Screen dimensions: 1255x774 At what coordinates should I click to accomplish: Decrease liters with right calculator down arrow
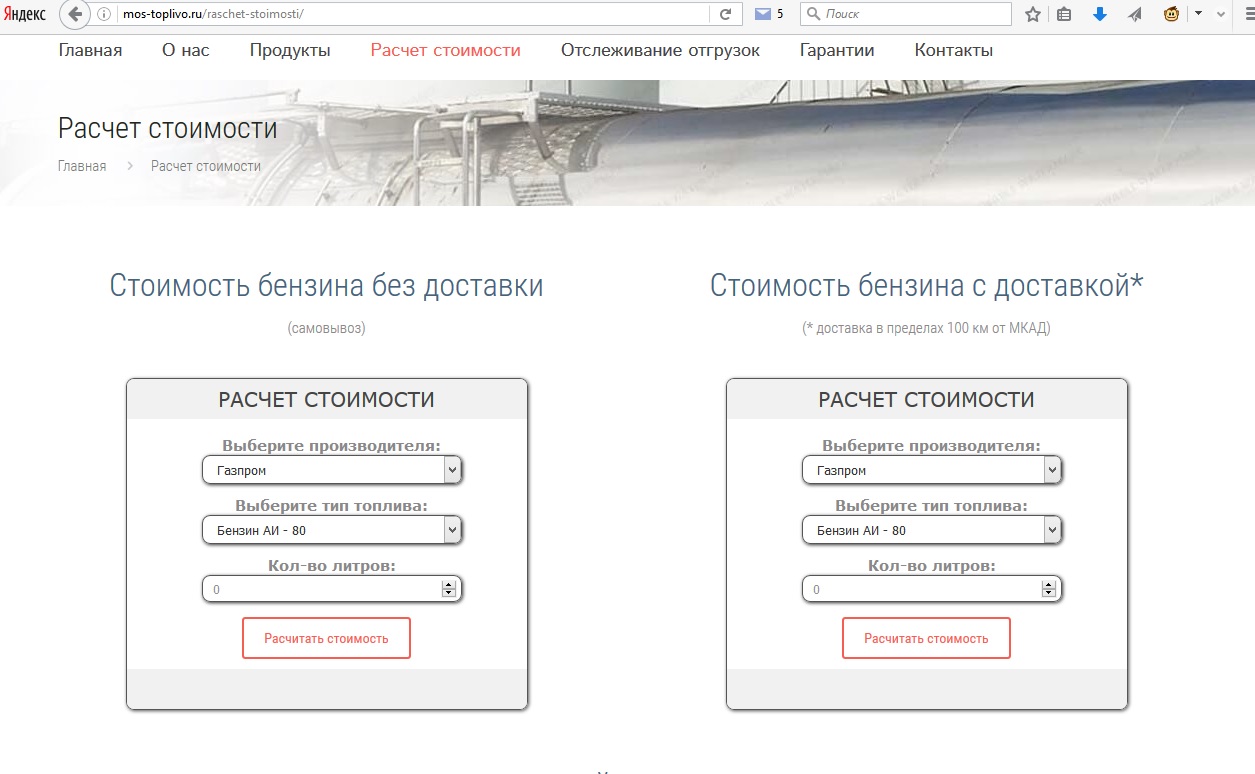coord(1049,595)
